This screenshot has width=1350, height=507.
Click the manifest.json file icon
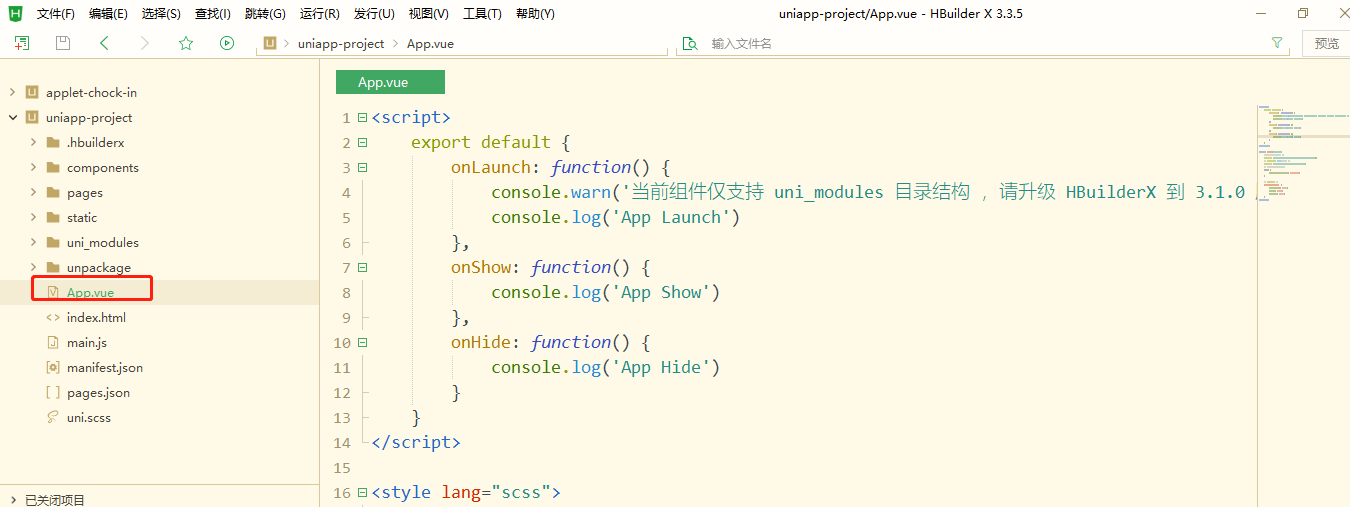click(53, 368)
